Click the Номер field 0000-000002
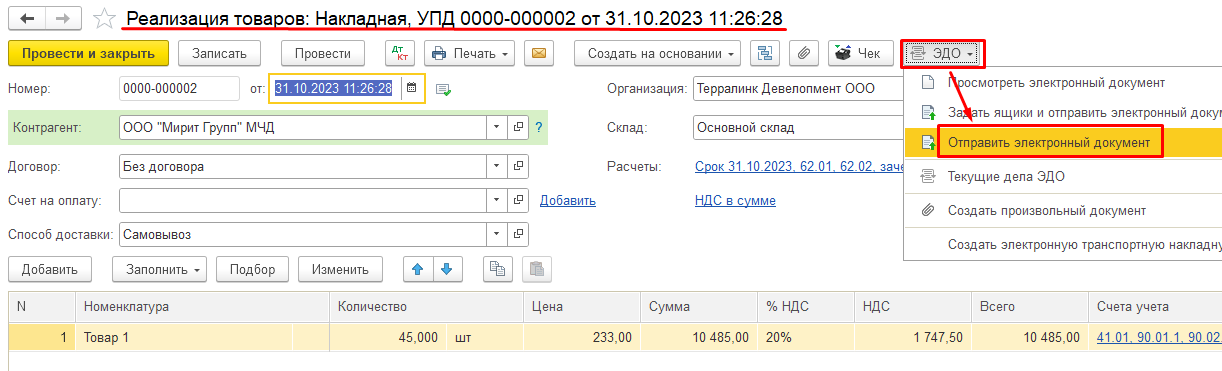 (178, 88)
